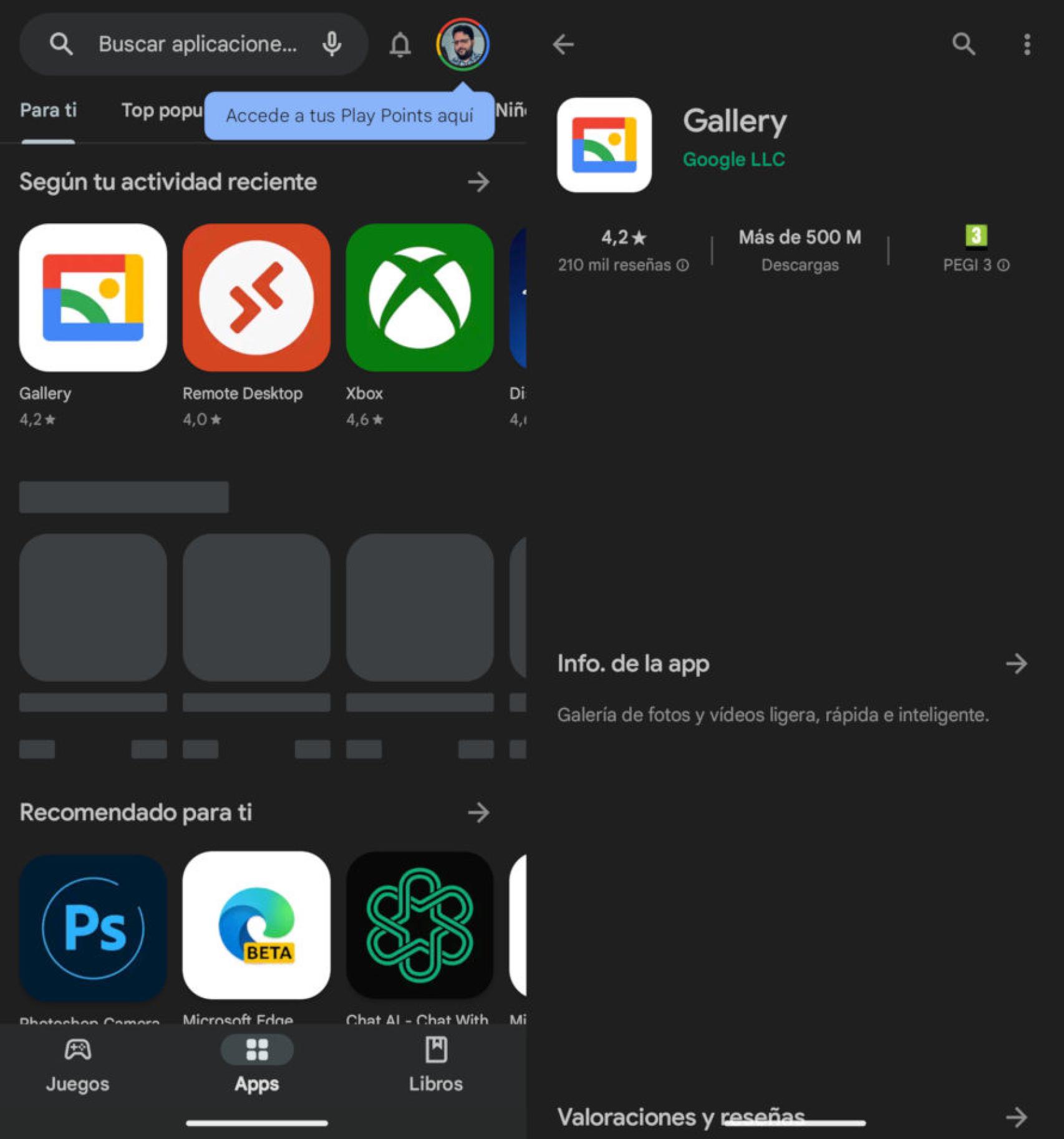Viewport: 1064px width, 1139px height.
Task: Select the 'Para ti' tab
Action: [x=48, y=110]
